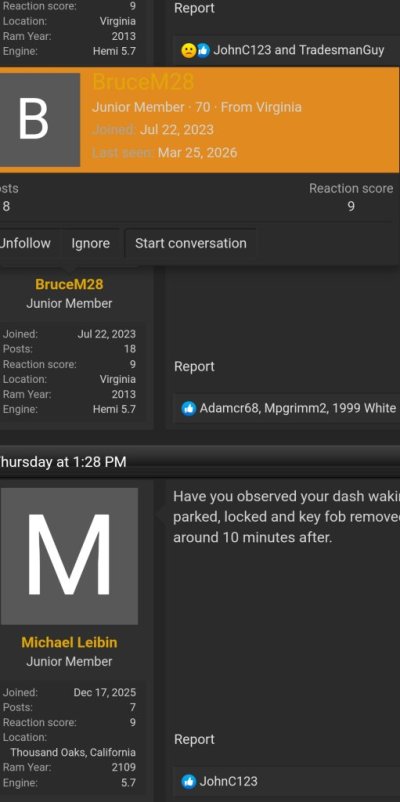Screen dimensions: 400x802
Task: View reactions by JohnC123 and TradesmanGuy
Action: pos(298,50)
